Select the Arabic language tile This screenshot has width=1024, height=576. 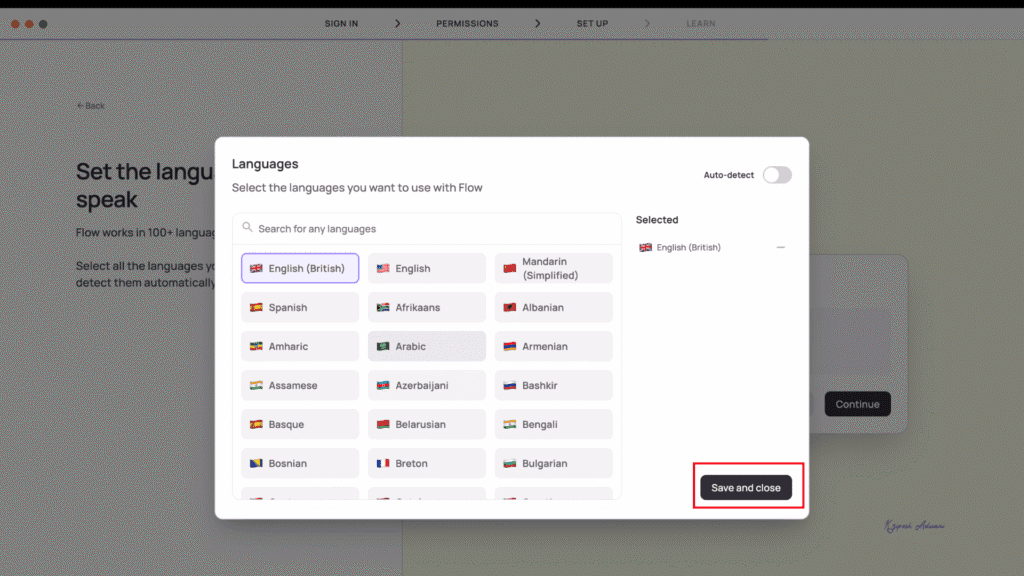coord(426,346)
